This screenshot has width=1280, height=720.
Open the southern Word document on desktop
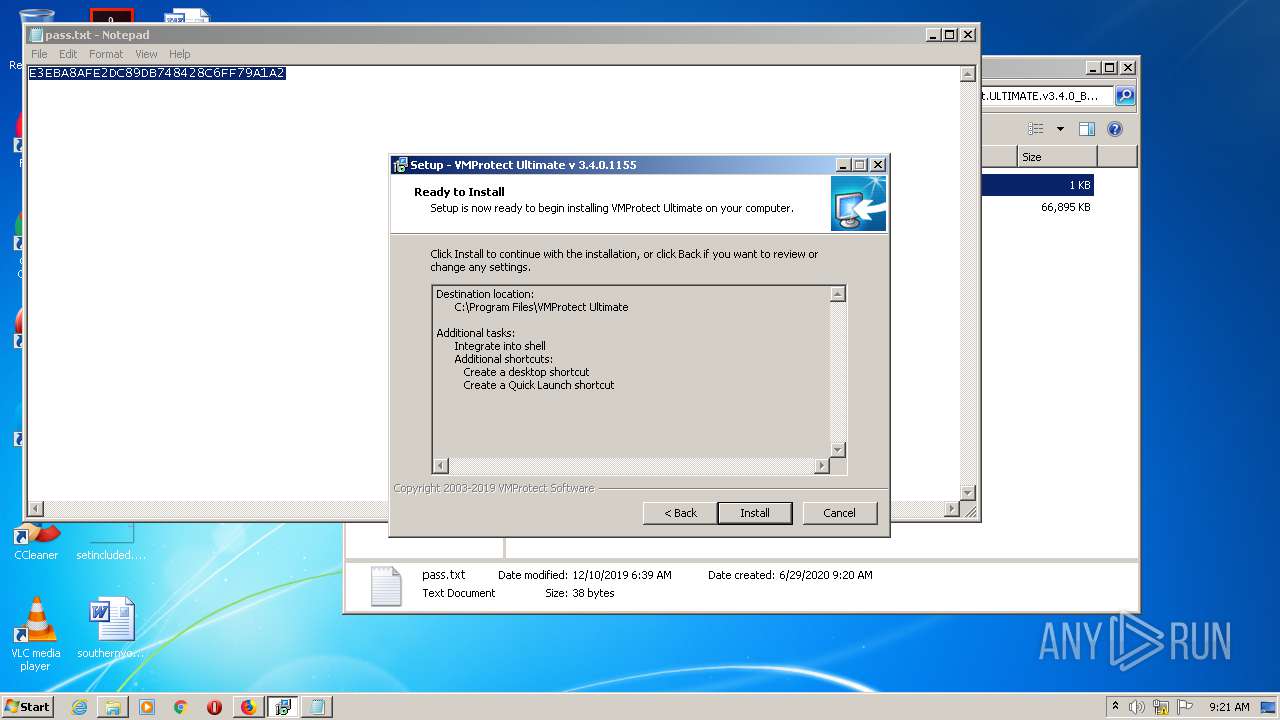111,629
